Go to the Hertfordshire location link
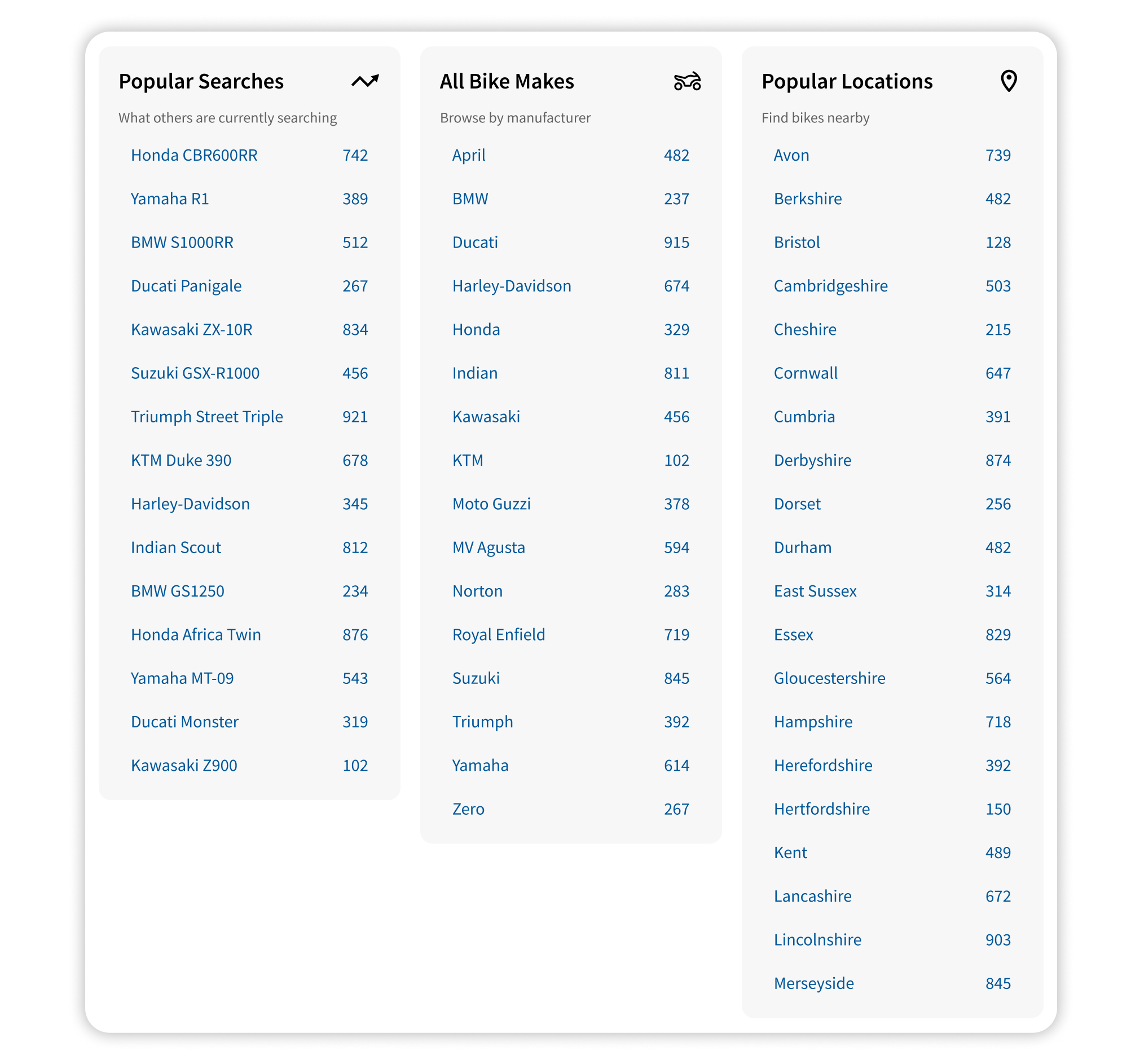Image resolution: width=1131 pixels, height=1064 pixels. [x=821, y=809]
